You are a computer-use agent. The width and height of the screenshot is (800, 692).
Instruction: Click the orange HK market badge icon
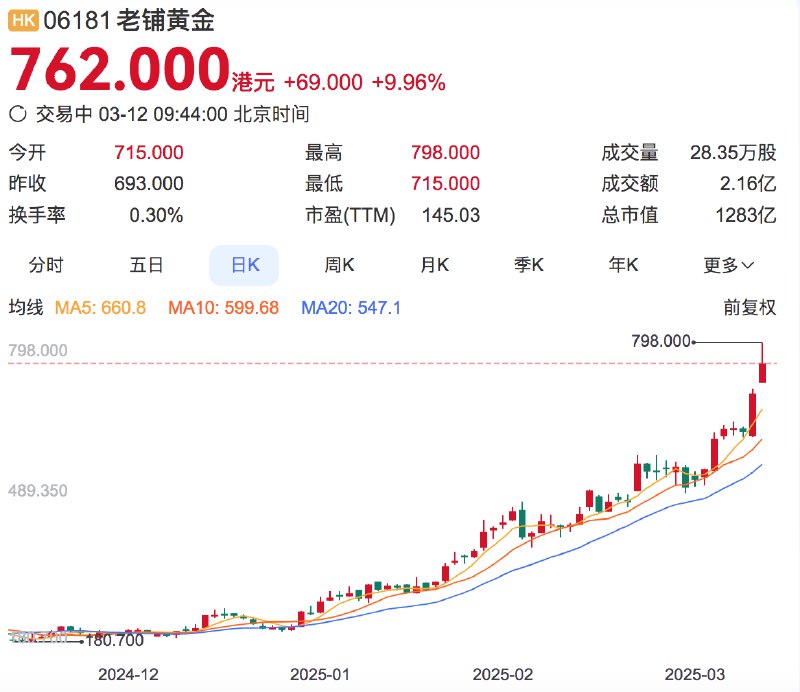(x=23, y=21)
